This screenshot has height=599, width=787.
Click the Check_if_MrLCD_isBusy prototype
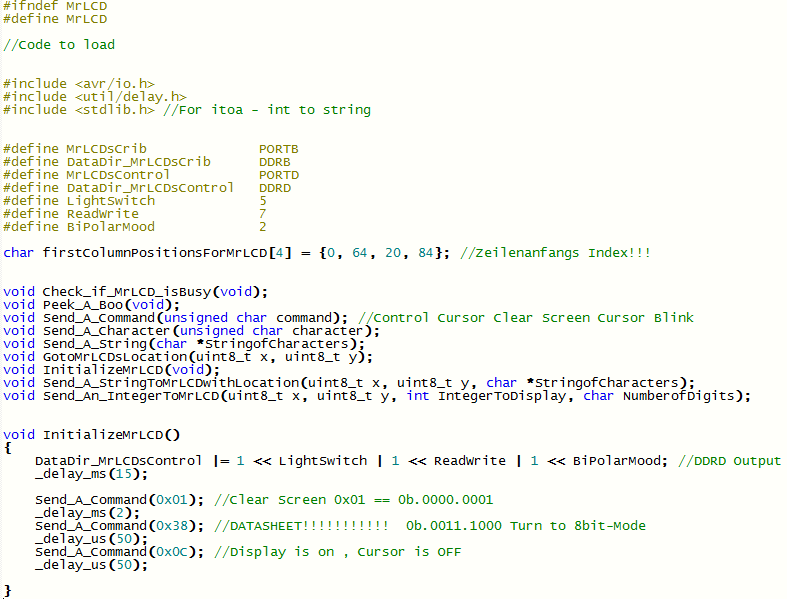coord(136,292)
